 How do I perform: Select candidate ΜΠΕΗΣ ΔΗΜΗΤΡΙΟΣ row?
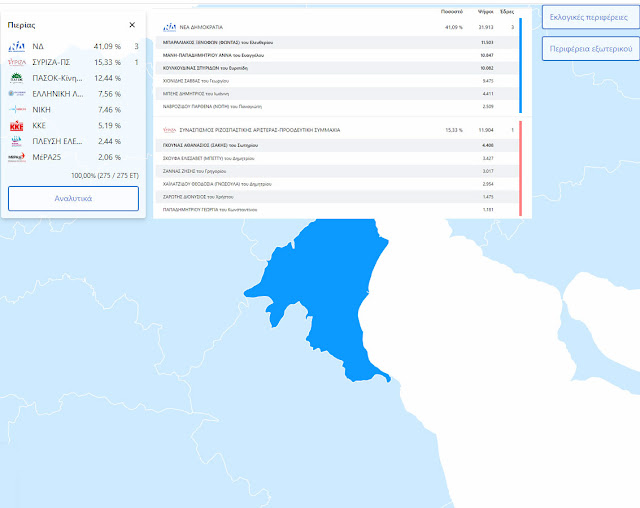point(337,94)
